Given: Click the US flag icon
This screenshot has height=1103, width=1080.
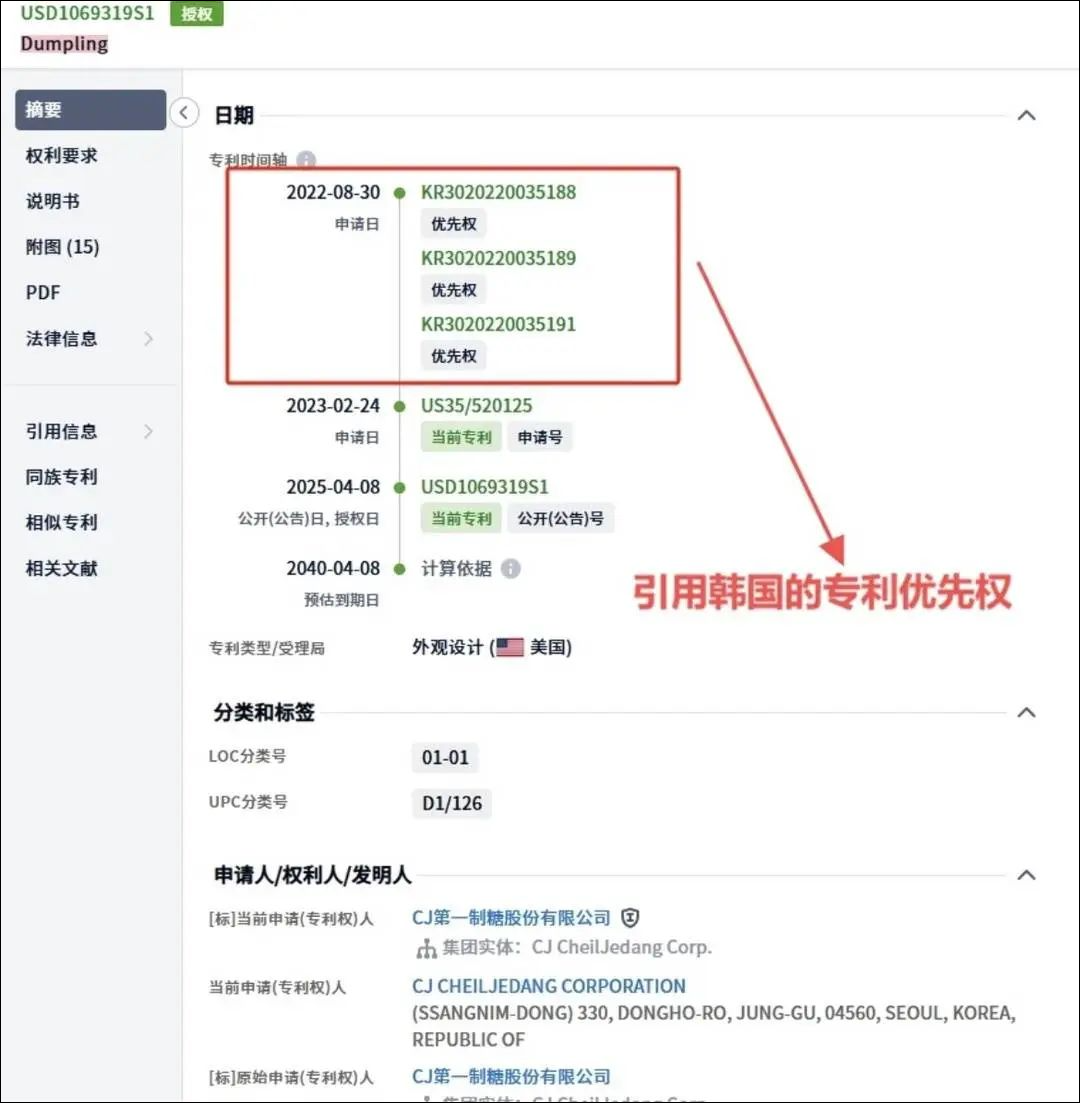Looking at the screenshot, I should [x=509, y=647].
